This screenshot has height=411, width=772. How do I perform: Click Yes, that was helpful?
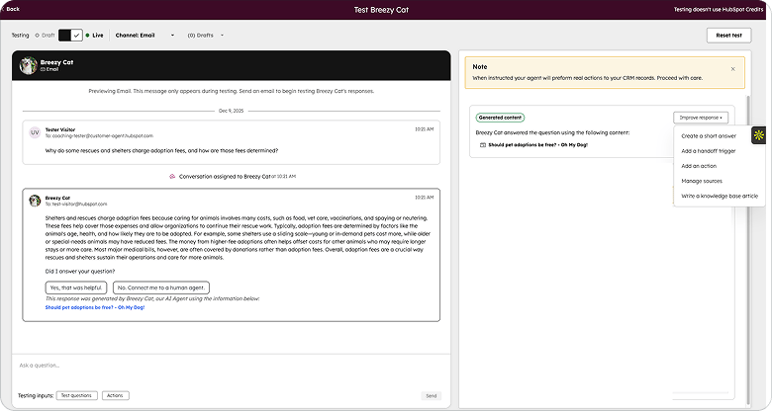[76, 287]
